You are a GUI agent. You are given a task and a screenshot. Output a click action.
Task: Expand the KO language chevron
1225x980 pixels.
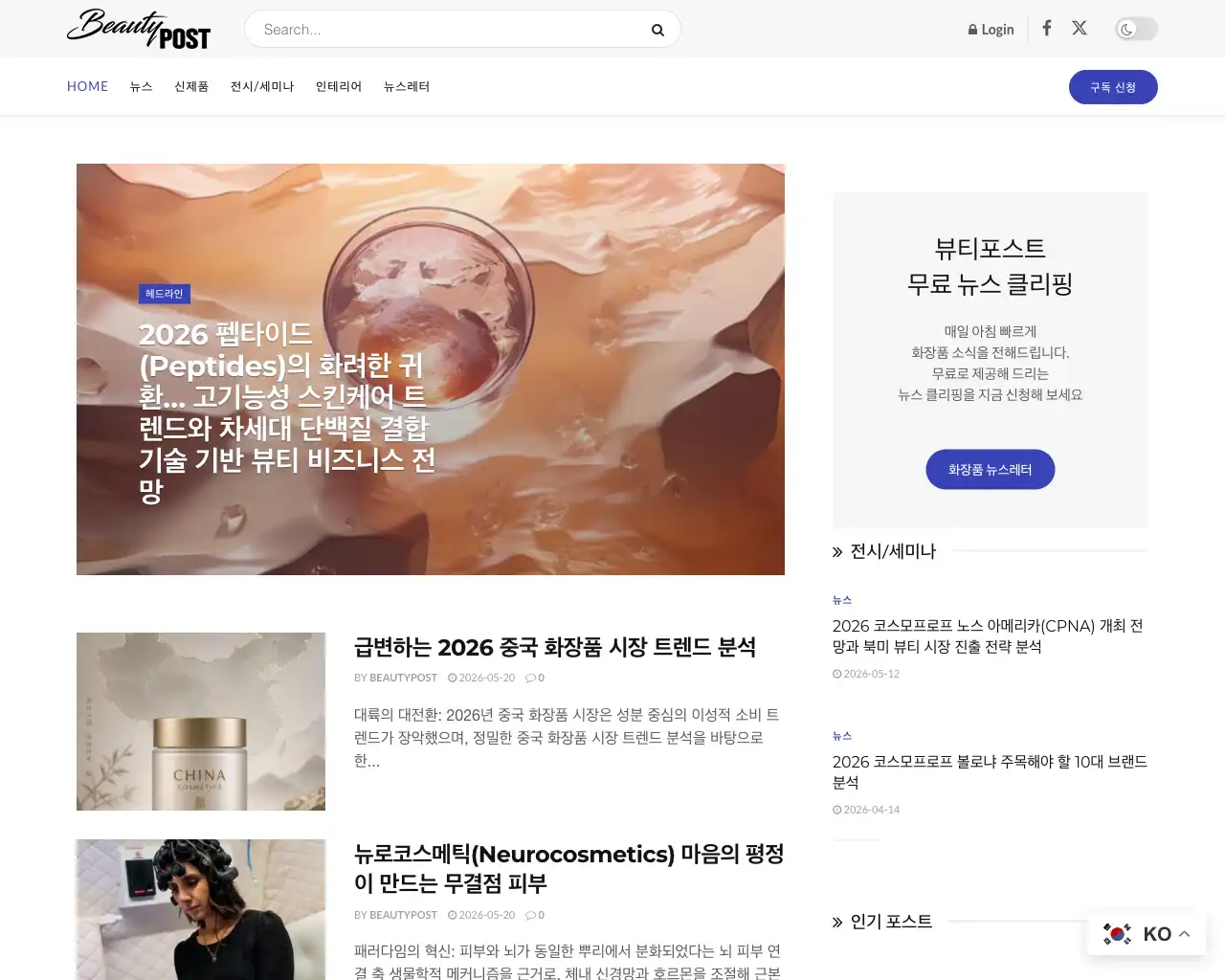[1185, 934]
